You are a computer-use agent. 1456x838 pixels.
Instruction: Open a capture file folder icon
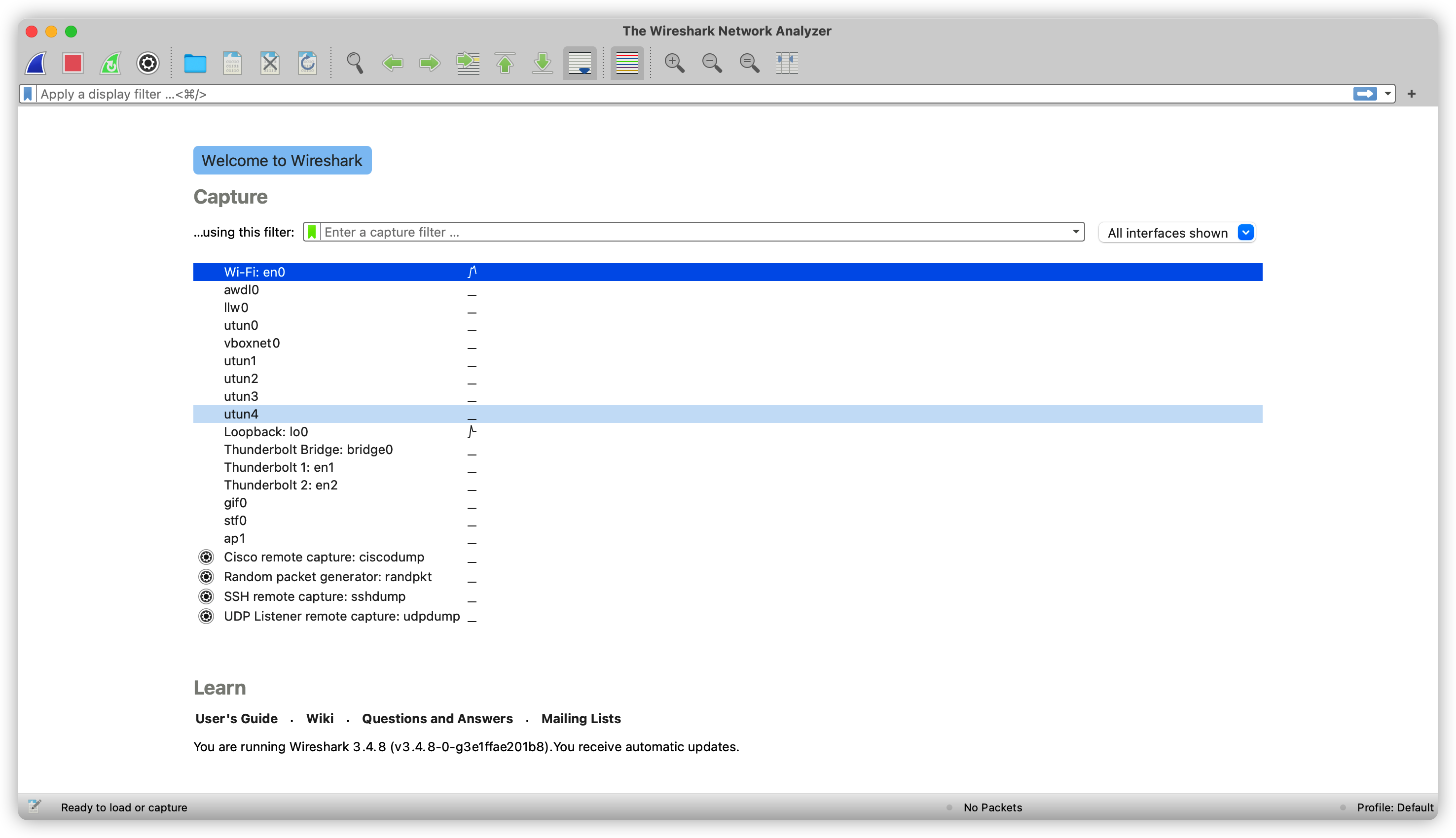[x=195, y=63]
